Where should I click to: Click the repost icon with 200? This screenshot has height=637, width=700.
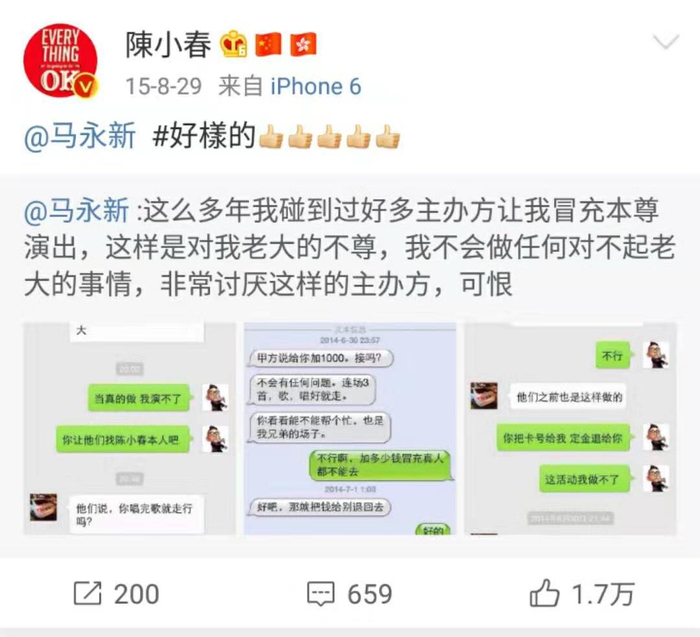(88, 594)
